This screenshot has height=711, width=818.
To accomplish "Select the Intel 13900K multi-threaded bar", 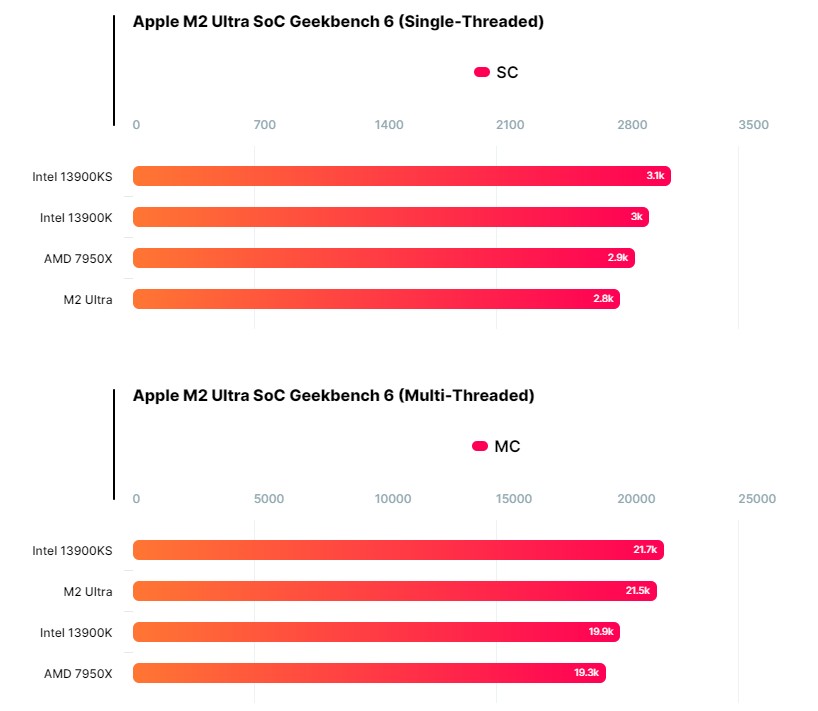I will pyautogui.click(x=375, y=632).
